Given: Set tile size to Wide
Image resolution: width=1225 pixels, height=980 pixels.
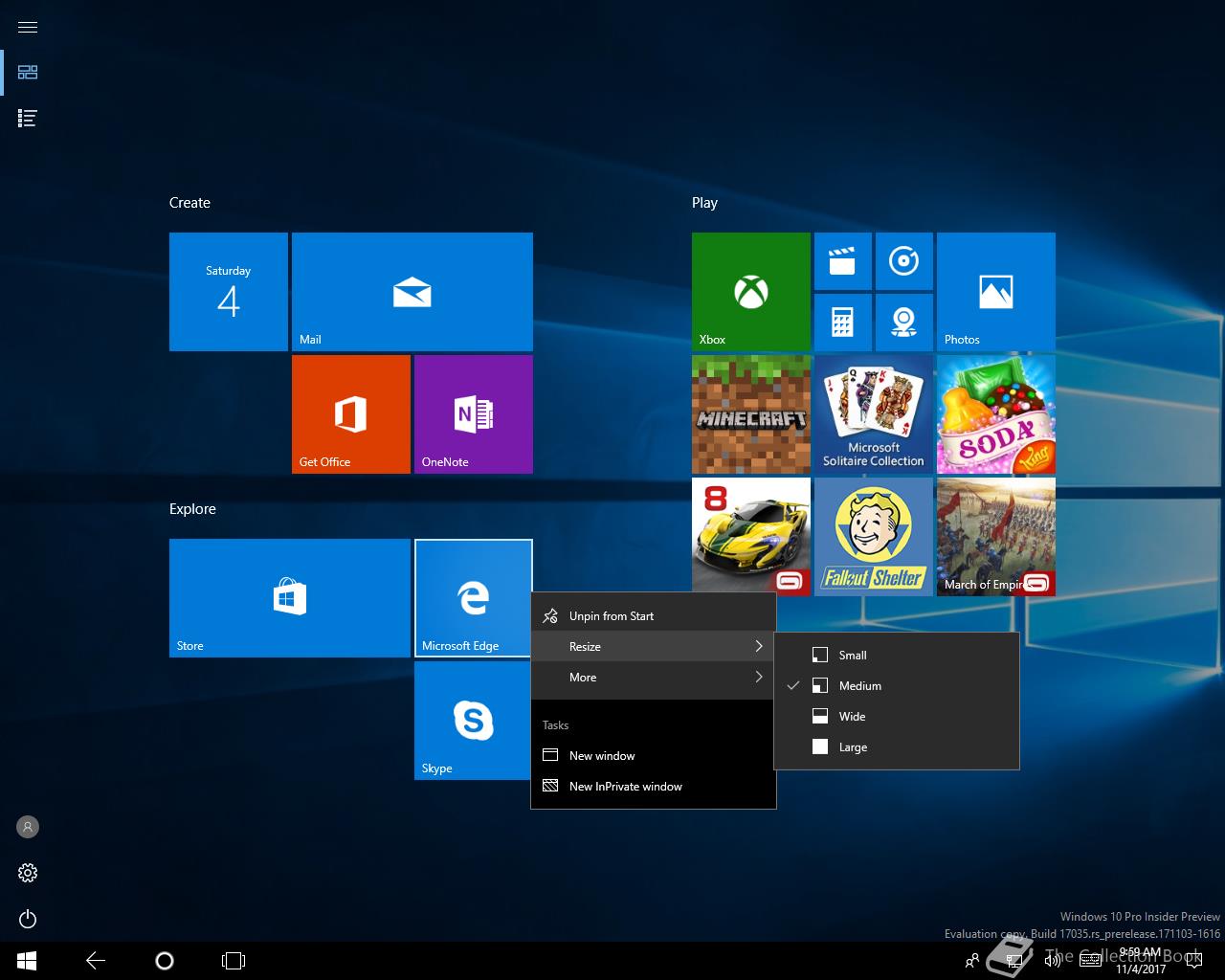Looking at the screenshot, I should click(x=897, y=717).
